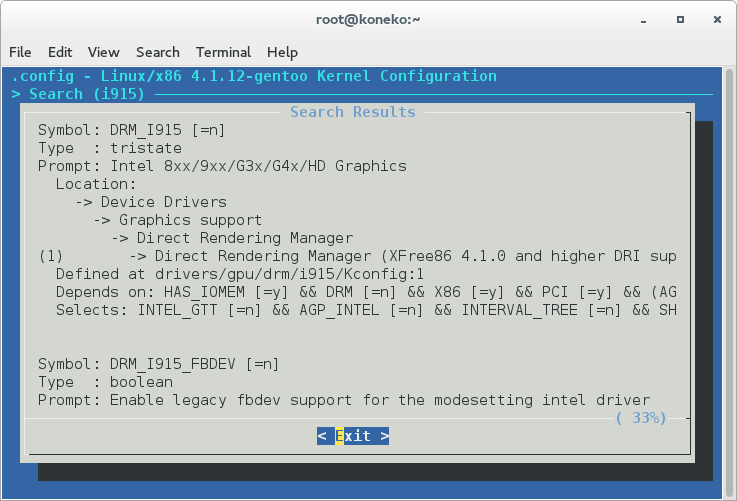Click the 'Depends on: HAS_IOMEM' line
The height and width of the screenshot is (501, 737).
(x=366, y=292)
